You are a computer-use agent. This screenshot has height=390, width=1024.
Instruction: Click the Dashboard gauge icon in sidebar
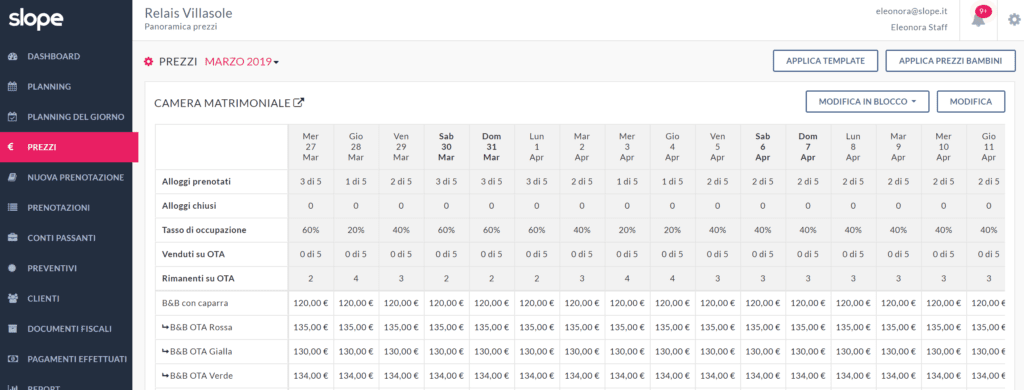(12, 57)
